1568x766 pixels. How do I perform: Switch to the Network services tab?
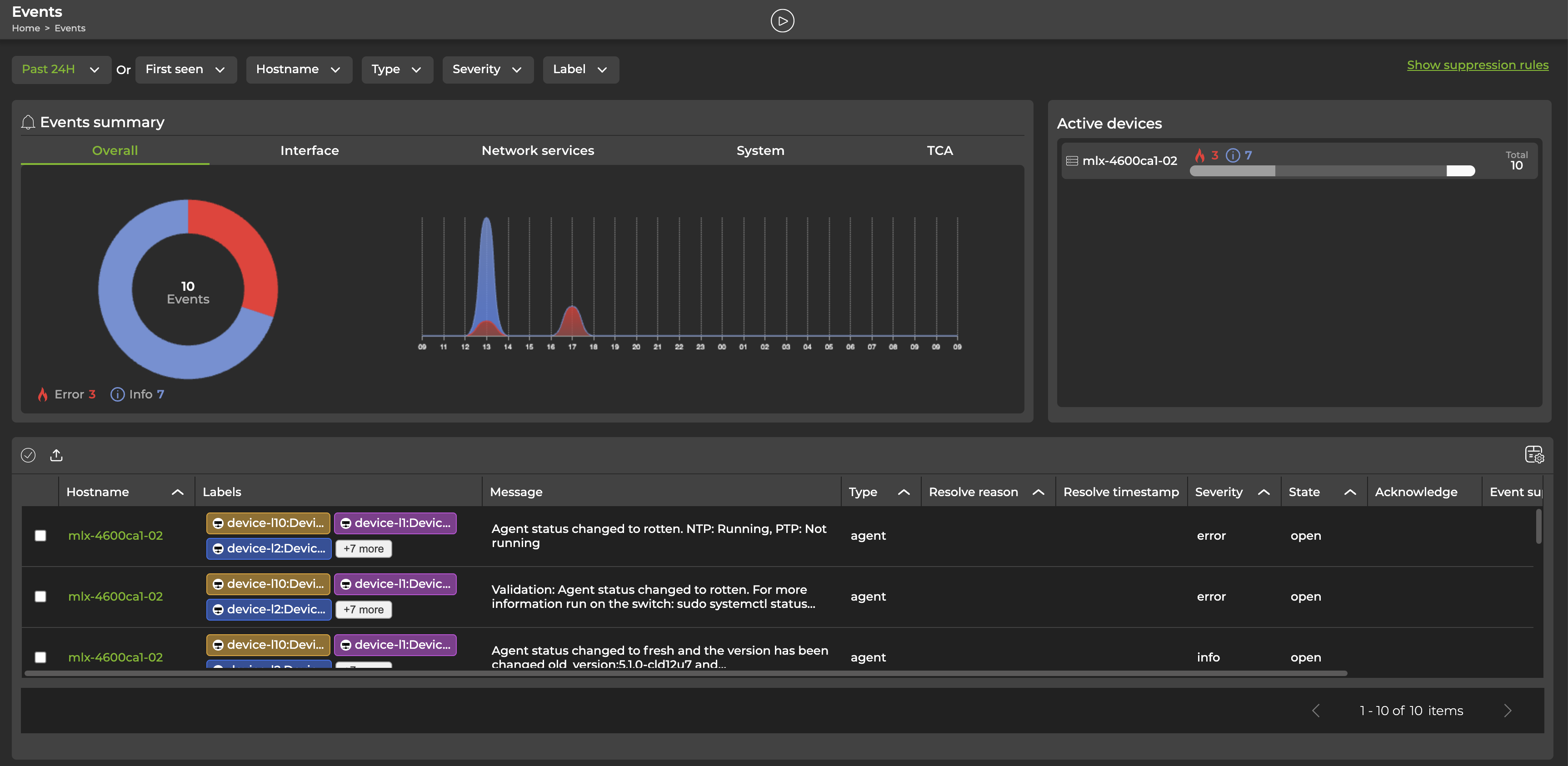(x=538, y=150)
